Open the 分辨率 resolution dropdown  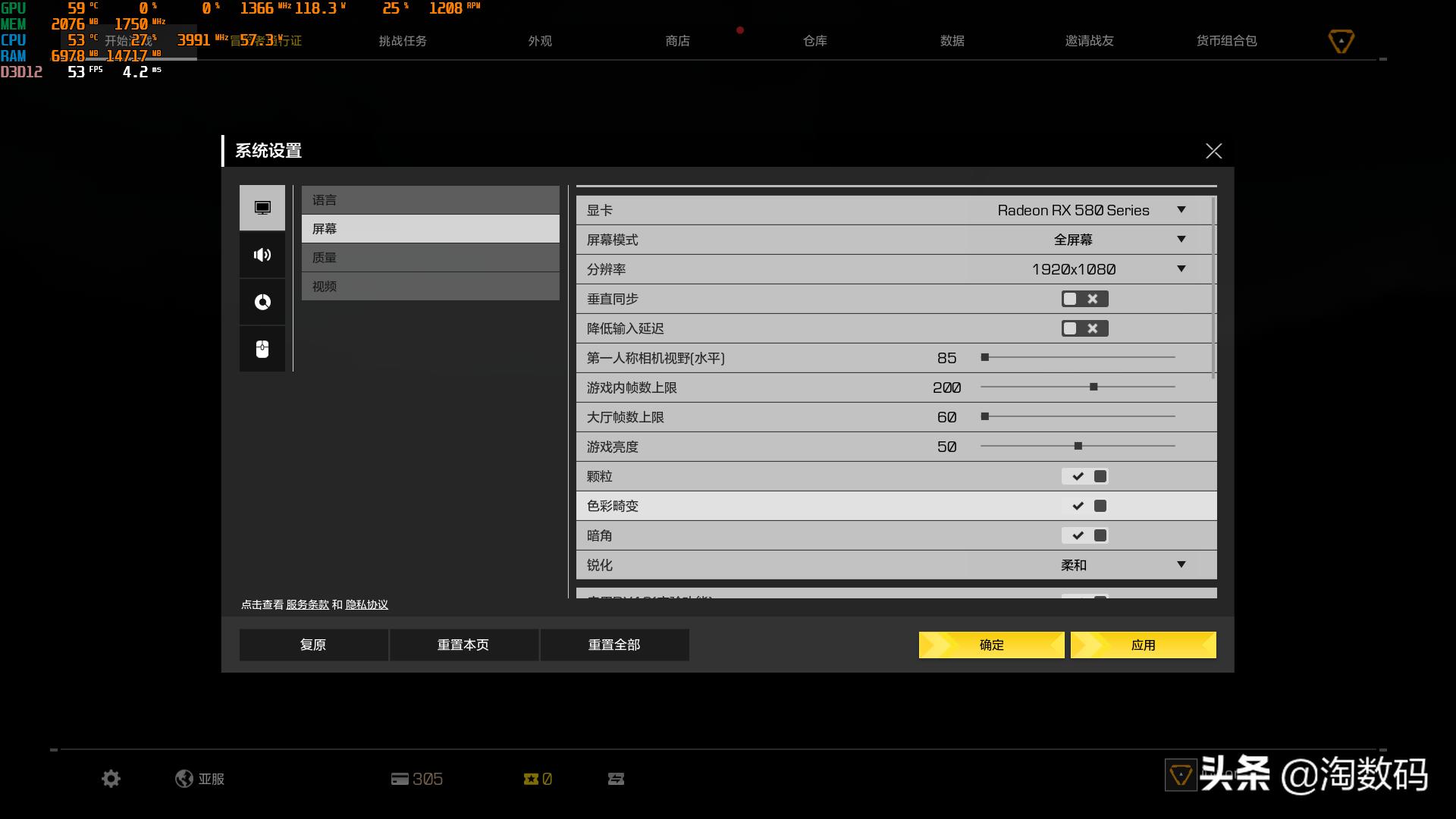pos(1181,269)
